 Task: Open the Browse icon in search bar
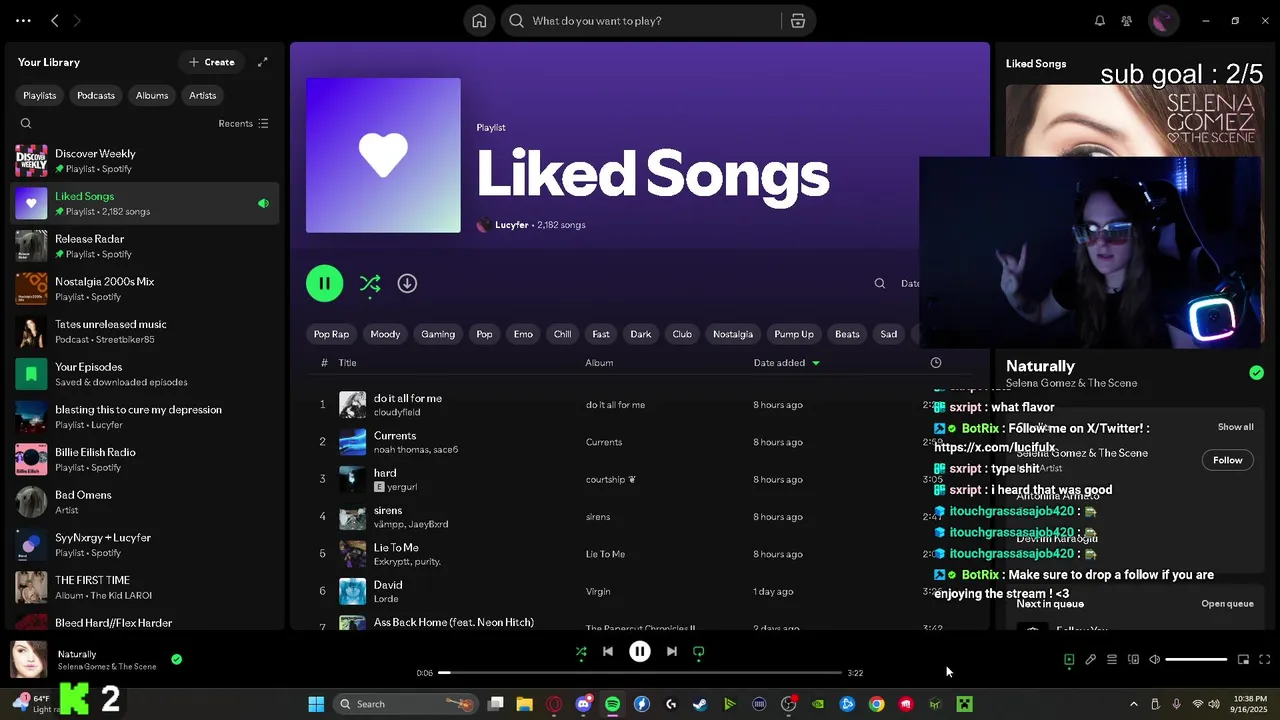coord(797,21)
